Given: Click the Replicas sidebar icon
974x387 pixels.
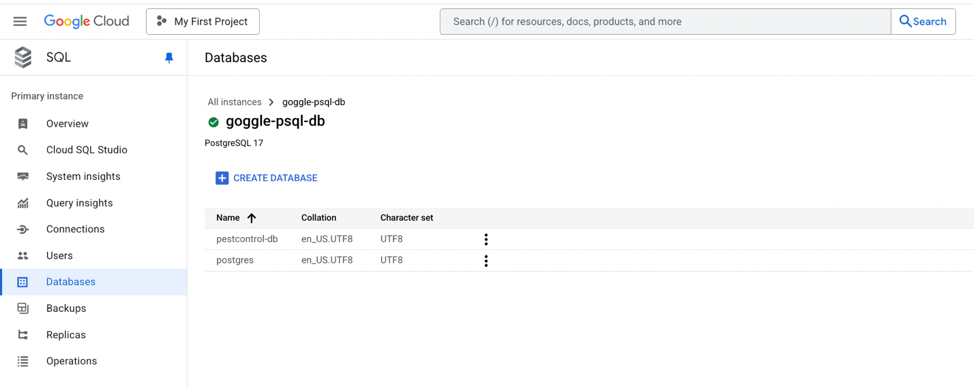Looking at the screenshot, I should click(x=23, y=335).
